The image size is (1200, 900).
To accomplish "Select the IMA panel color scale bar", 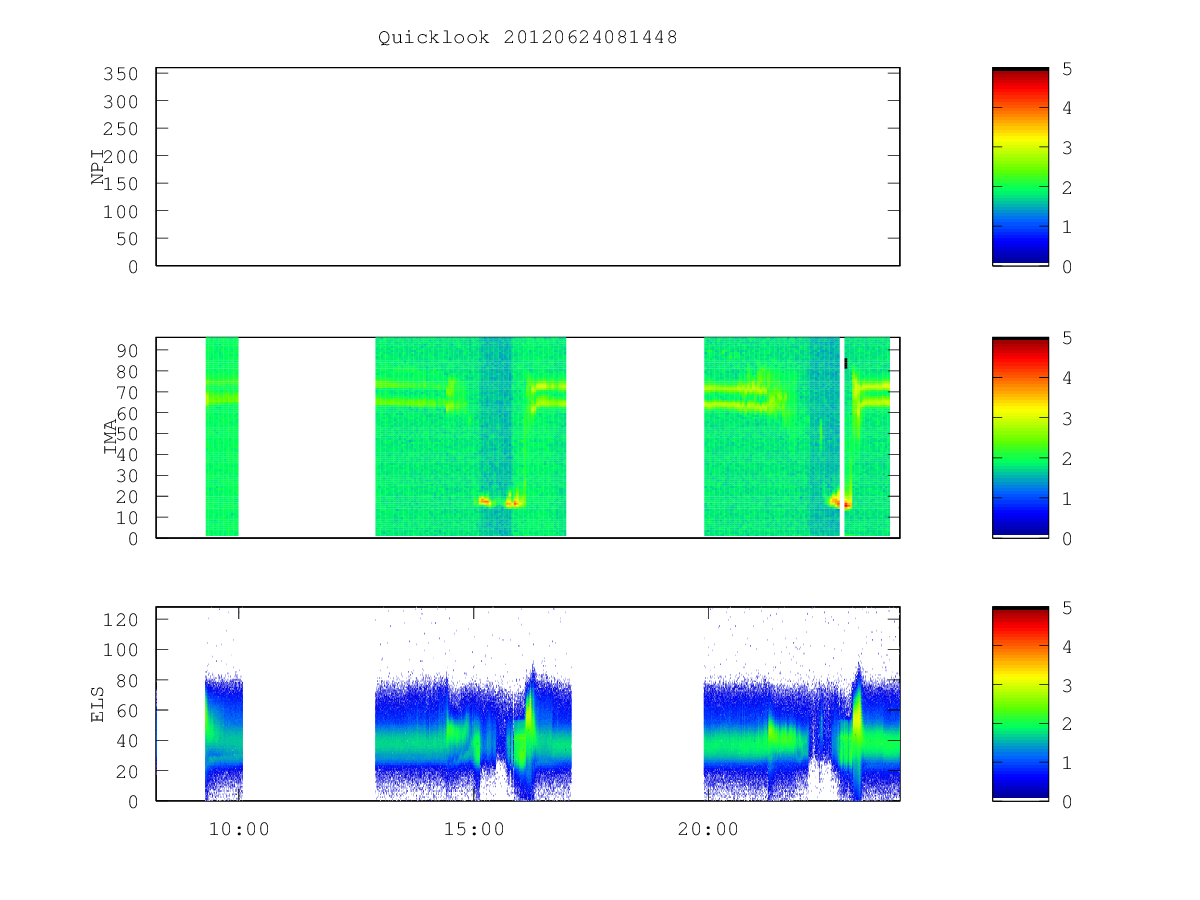I will point(1020,437).
